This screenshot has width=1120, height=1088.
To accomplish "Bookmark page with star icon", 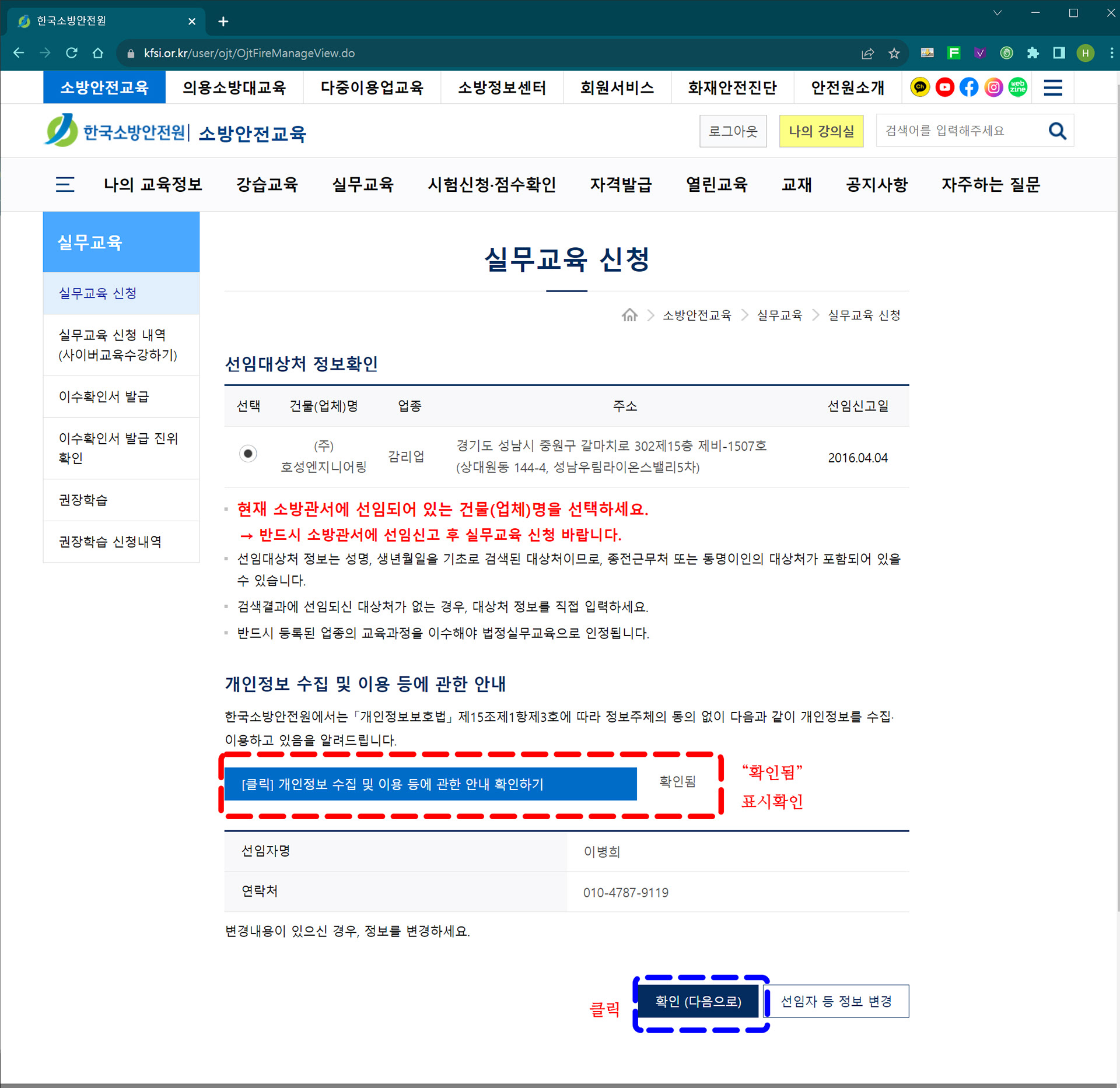I will coord(894,54).
